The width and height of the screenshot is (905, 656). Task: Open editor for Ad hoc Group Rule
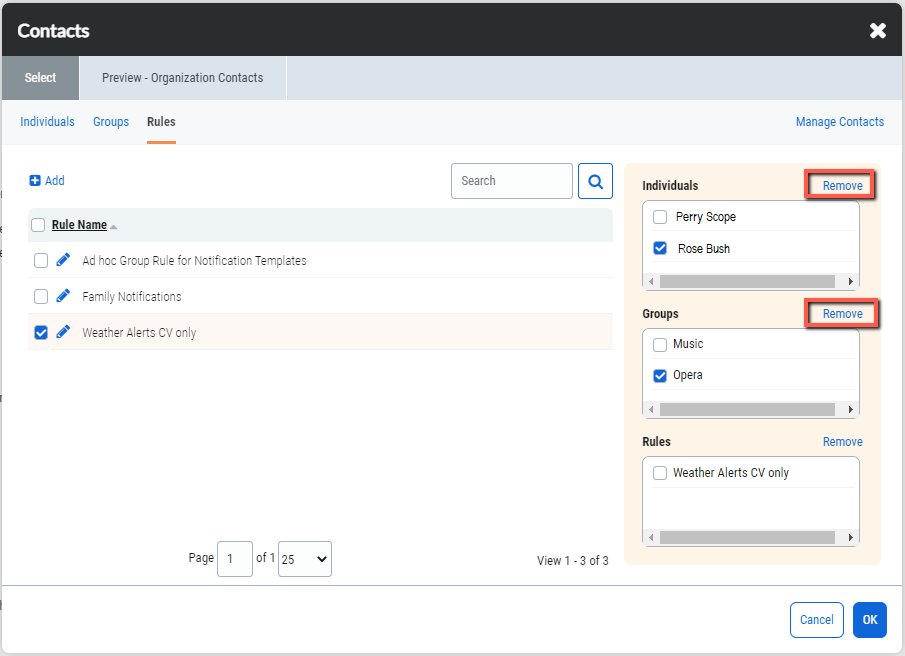[x=61, y=259]
